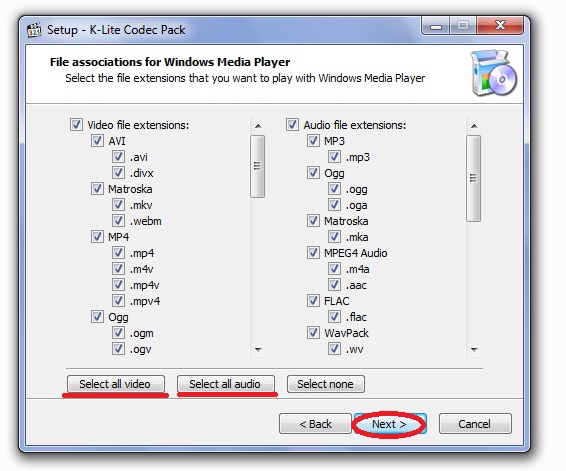
Task: Click the Select none button
Action: point(326,384)
